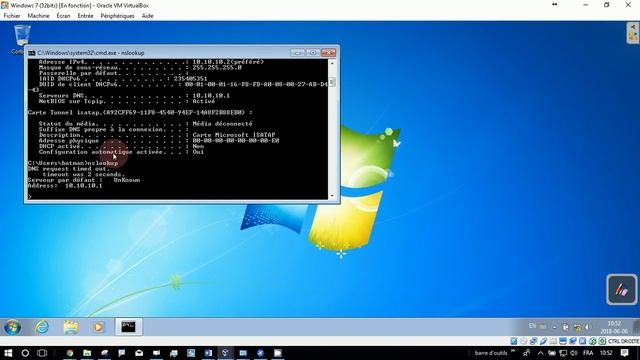
Task: Click the shared folders indicator in VirtualBox status bar
Action: click(553, 341)
